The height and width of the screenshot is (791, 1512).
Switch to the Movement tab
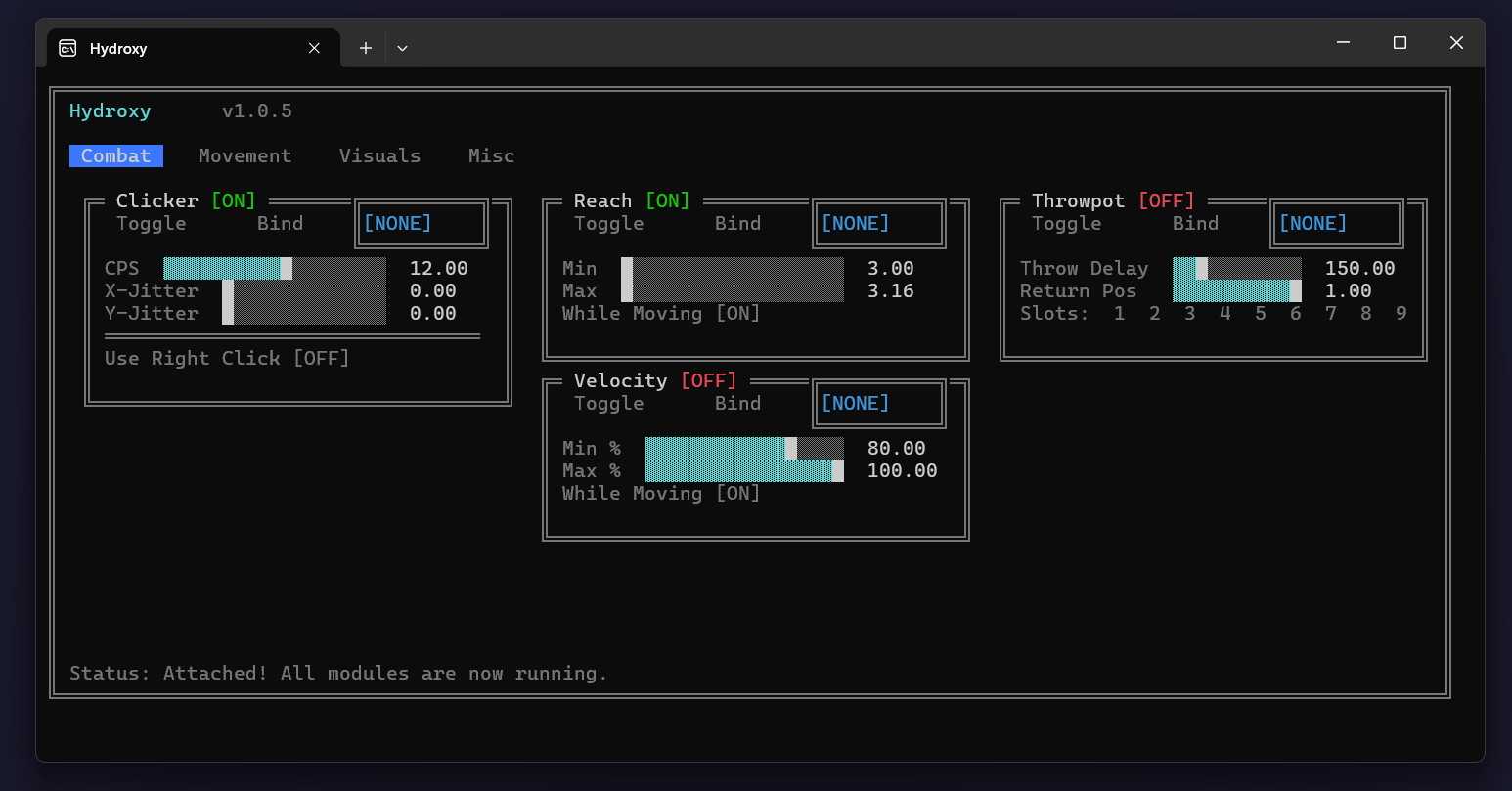(245, 156)
